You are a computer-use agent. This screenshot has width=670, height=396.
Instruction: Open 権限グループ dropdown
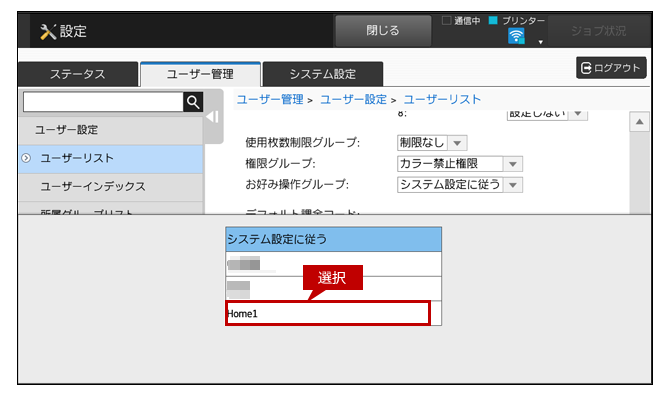[x=460, y=164]
